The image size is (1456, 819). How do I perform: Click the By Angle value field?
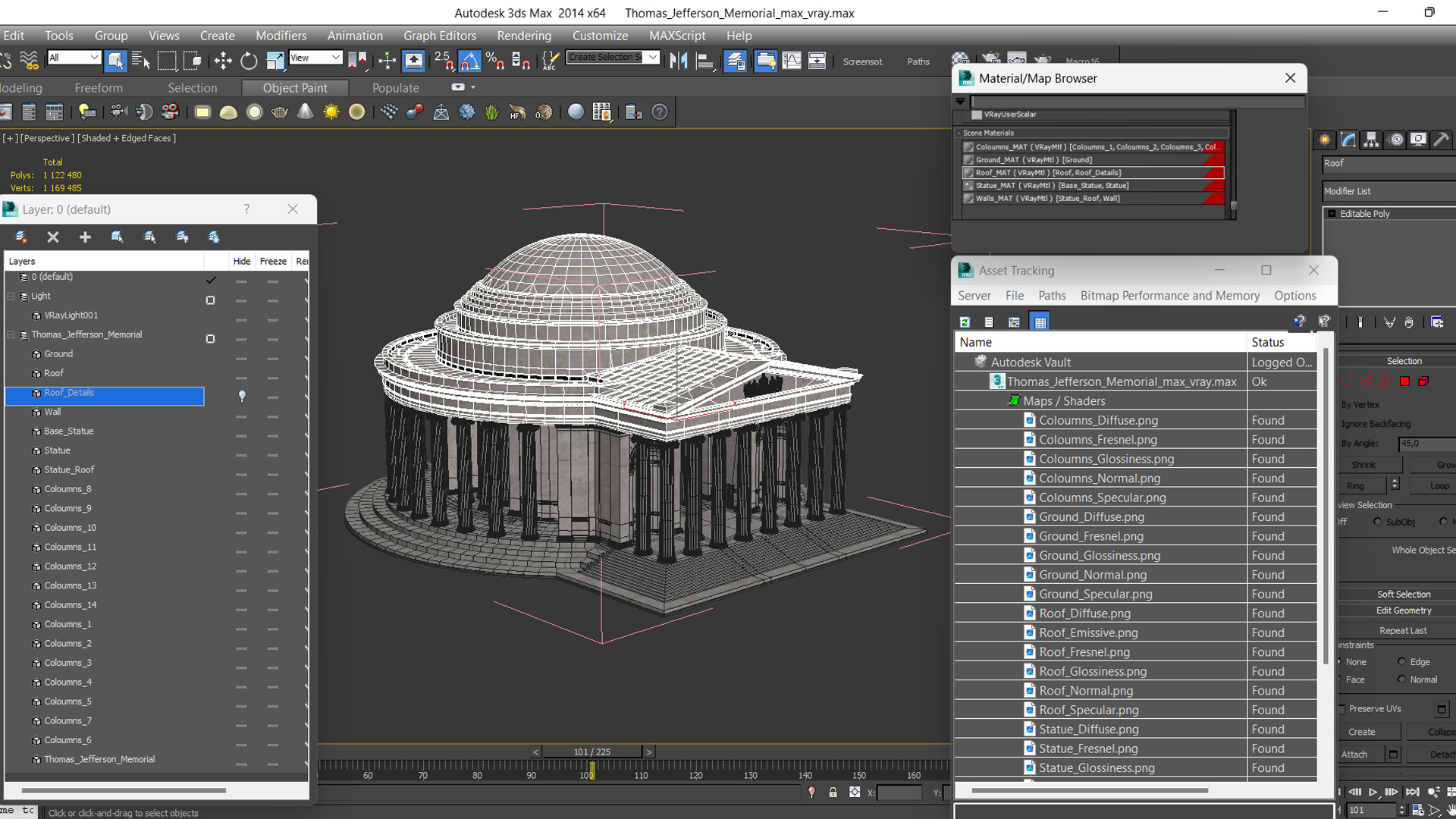pos(1426,444)
